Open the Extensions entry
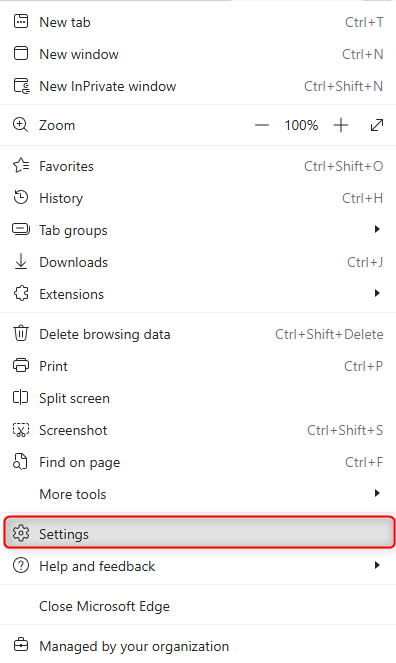 [x=198, y=294]
